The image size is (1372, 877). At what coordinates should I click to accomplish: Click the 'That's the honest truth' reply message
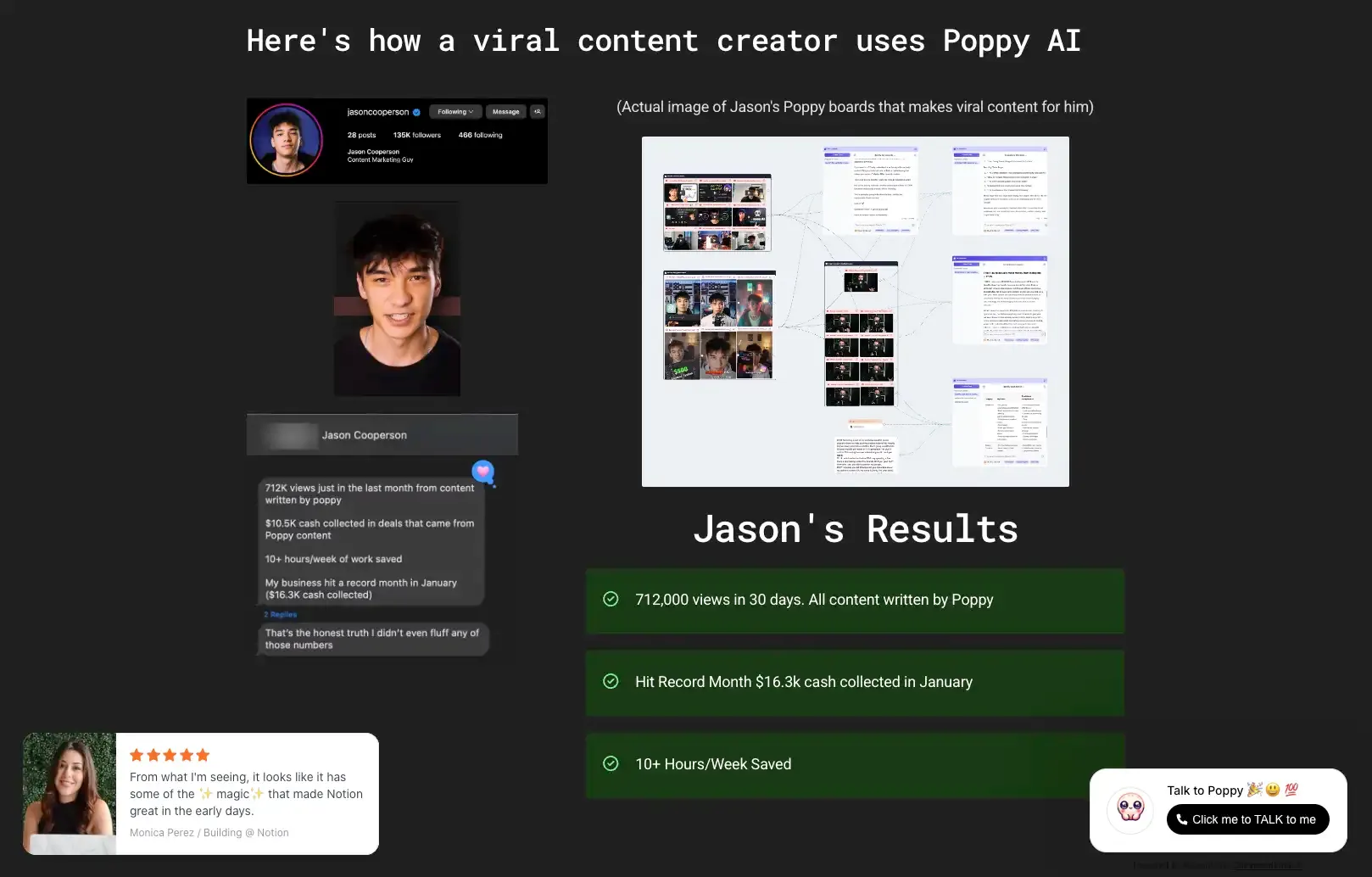372,639
